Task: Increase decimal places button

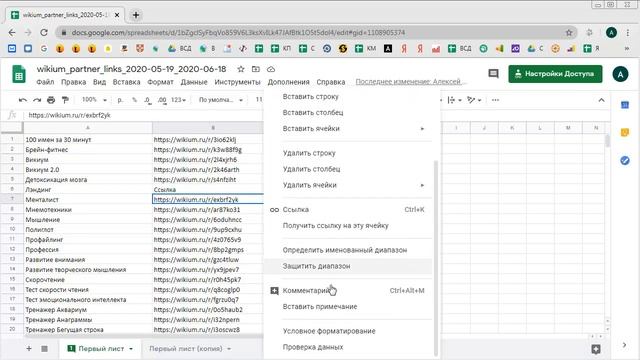Action: point(162,100)
